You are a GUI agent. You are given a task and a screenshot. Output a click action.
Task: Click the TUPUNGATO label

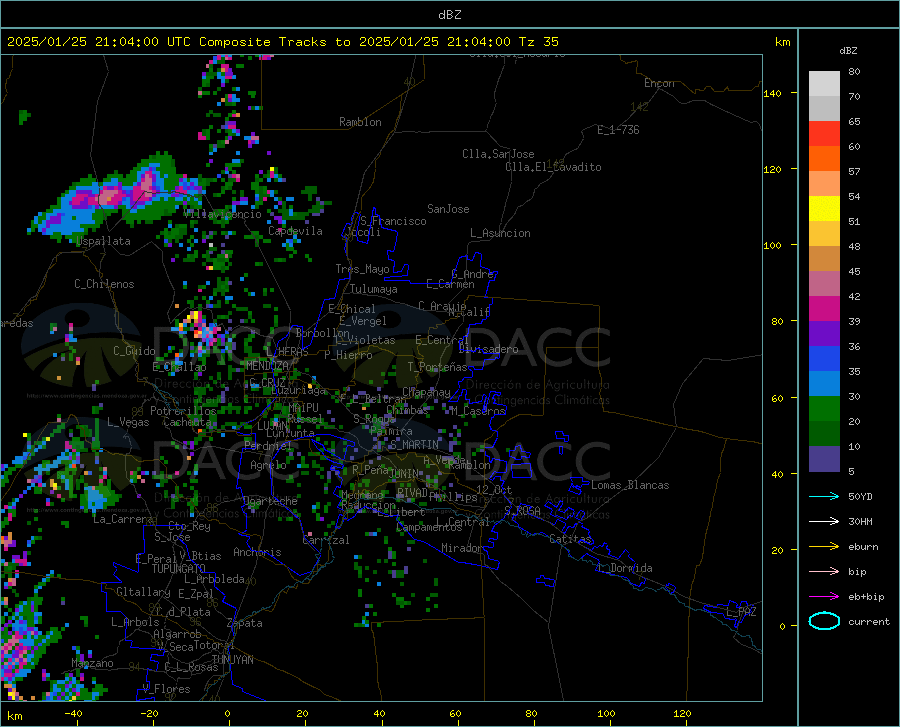pyautogui.click(x=179, y=569)
